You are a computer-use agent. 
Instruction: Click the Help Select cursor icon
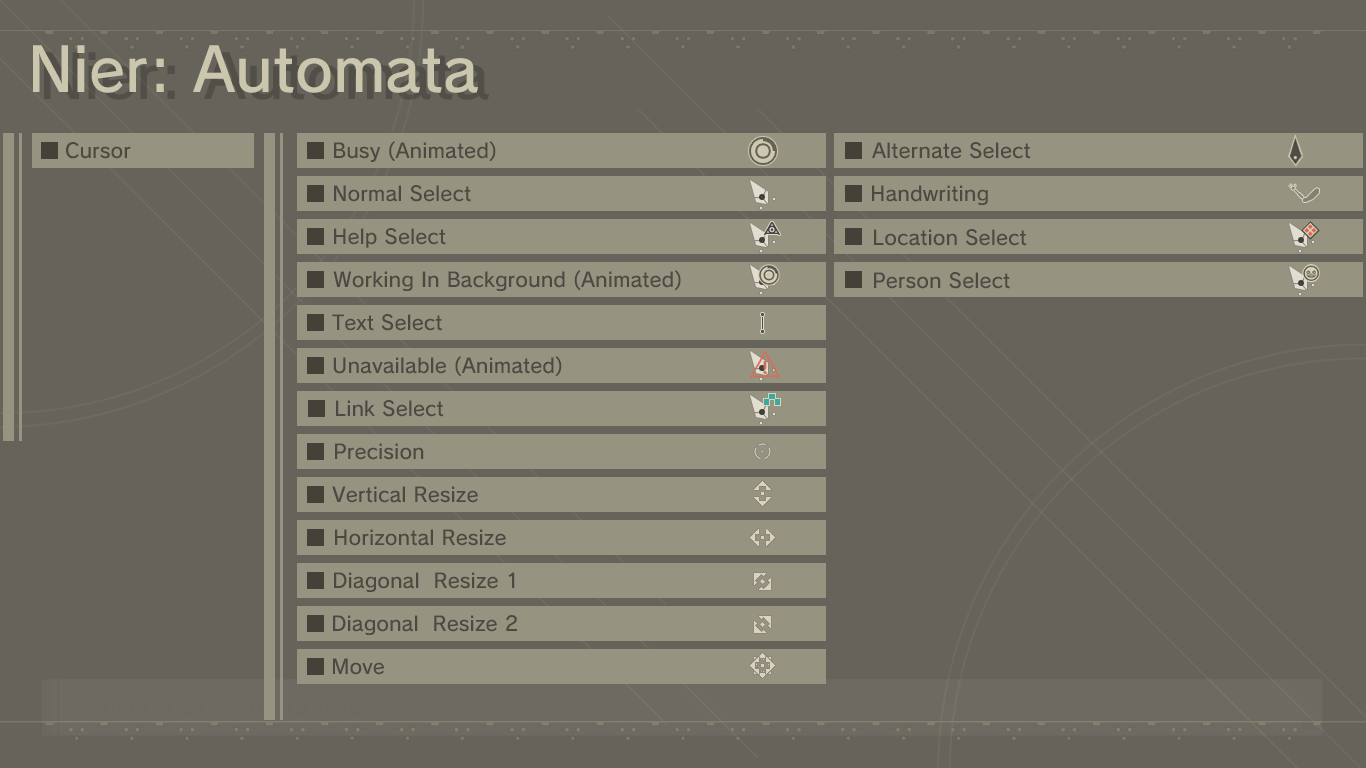(x=765, y=236)
